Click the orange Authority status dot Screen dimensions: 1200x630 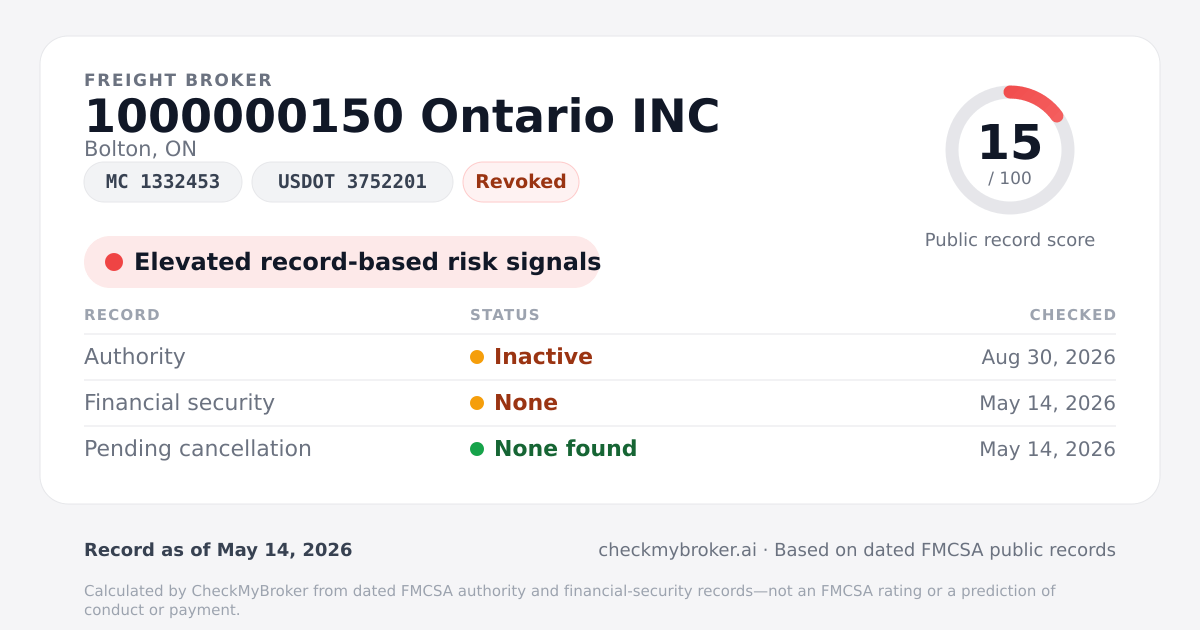(x=477, y=357)
